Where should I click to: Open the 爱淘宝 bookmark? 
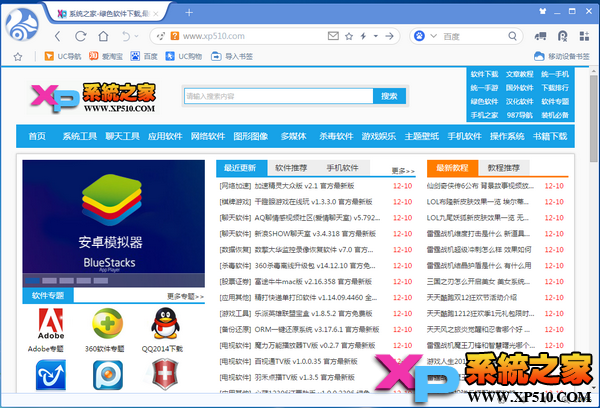click(106, 56)
